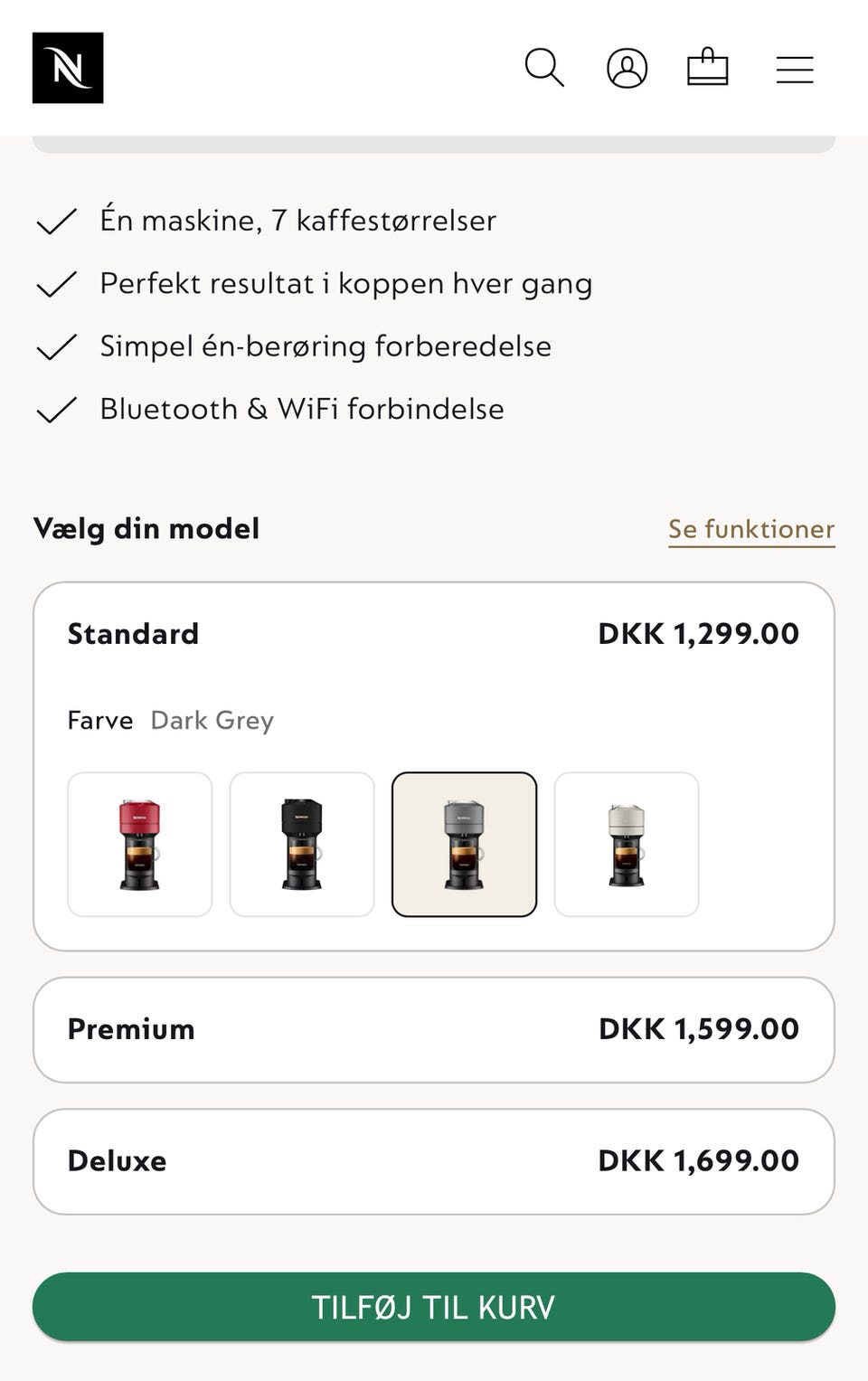Screen dimensions: 868x1381
Task: Click checkmark beside "Bluetooth & WiFi forbindelse"
Action: [x=56, y=411]
